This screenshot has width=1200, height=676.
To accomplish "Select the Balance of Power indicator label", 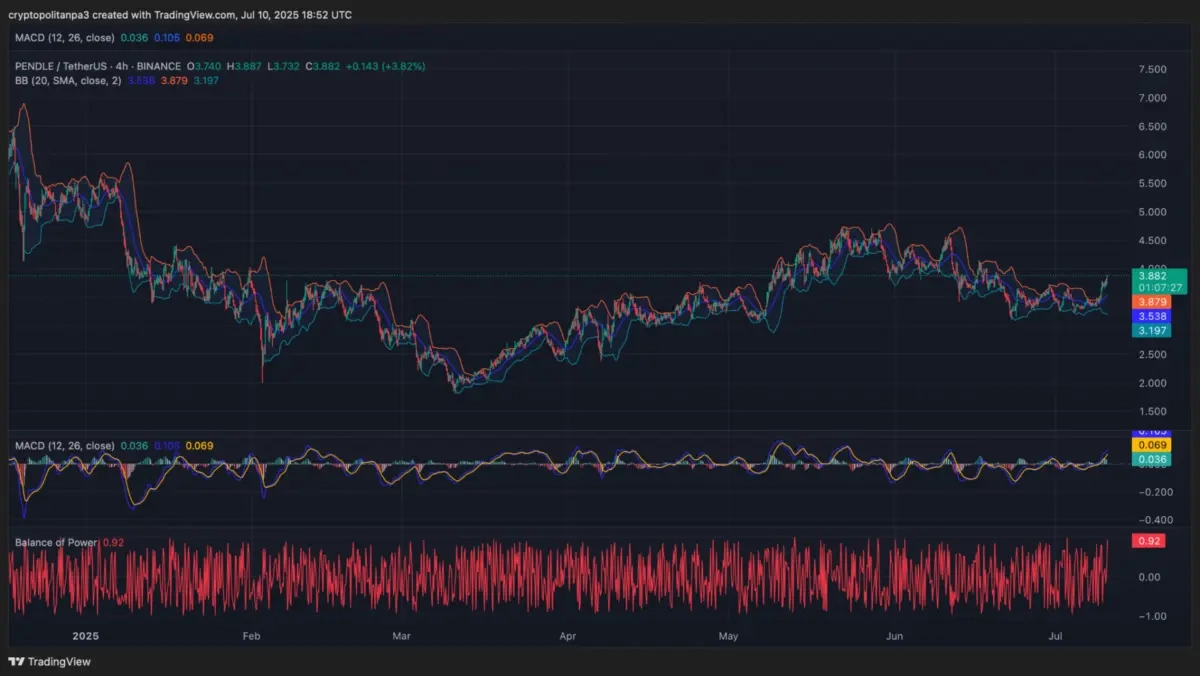I will click(56, 542).
